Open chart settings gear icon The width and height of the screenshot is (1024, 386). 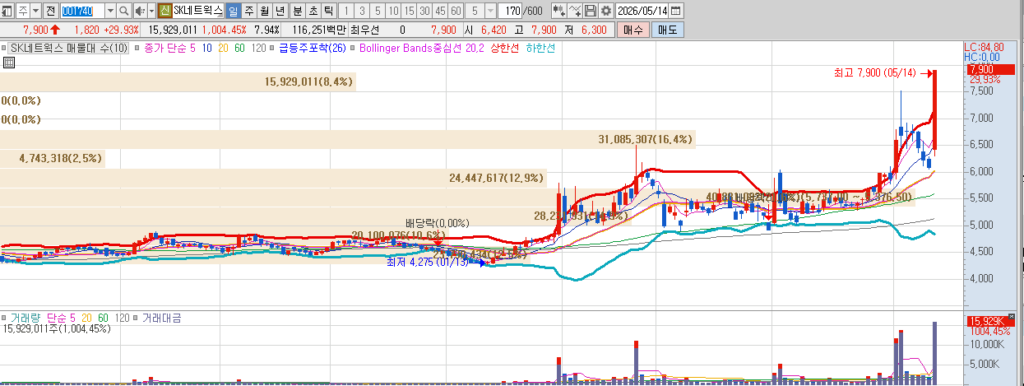point(605,11)
